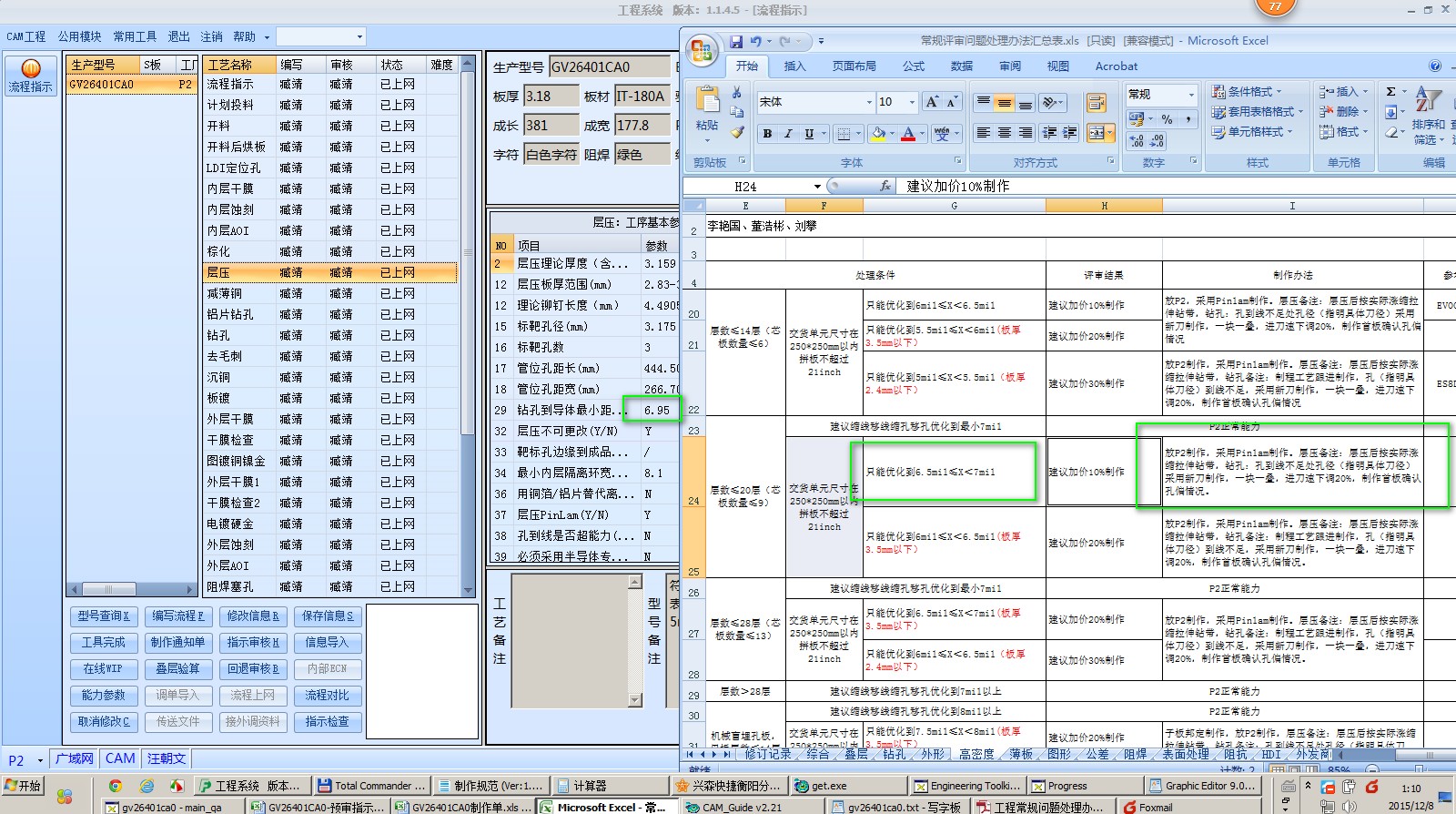Click the 板厚 input field showing 3.18
The image size is (1456, 814).
(551, 96)
